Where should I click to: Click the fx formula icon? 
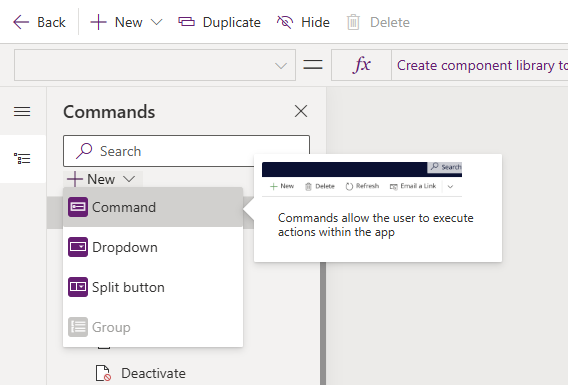[x=362, y=65]
